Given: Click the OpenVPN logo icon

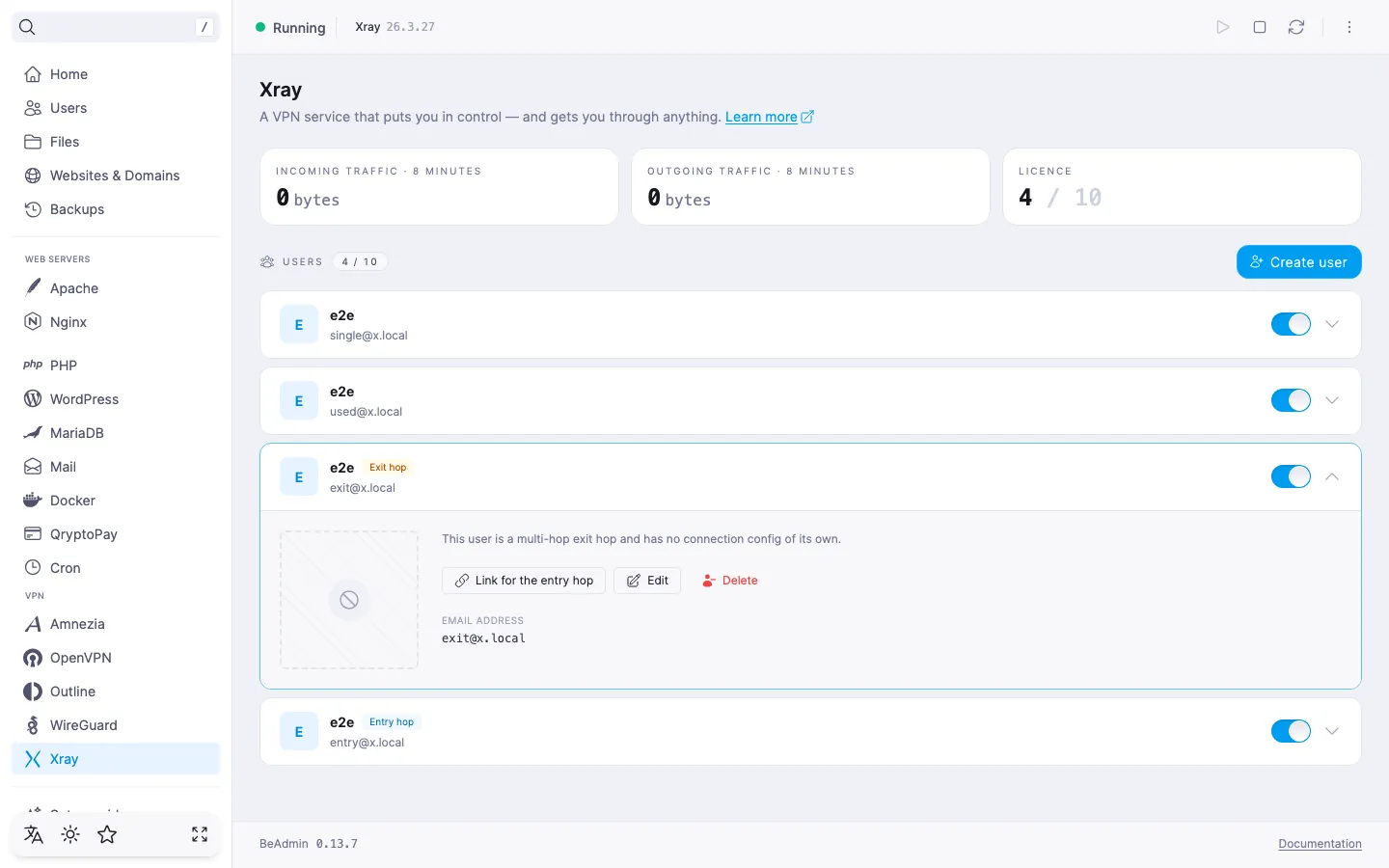Looking at the screenshot, I should pos(33,658).
